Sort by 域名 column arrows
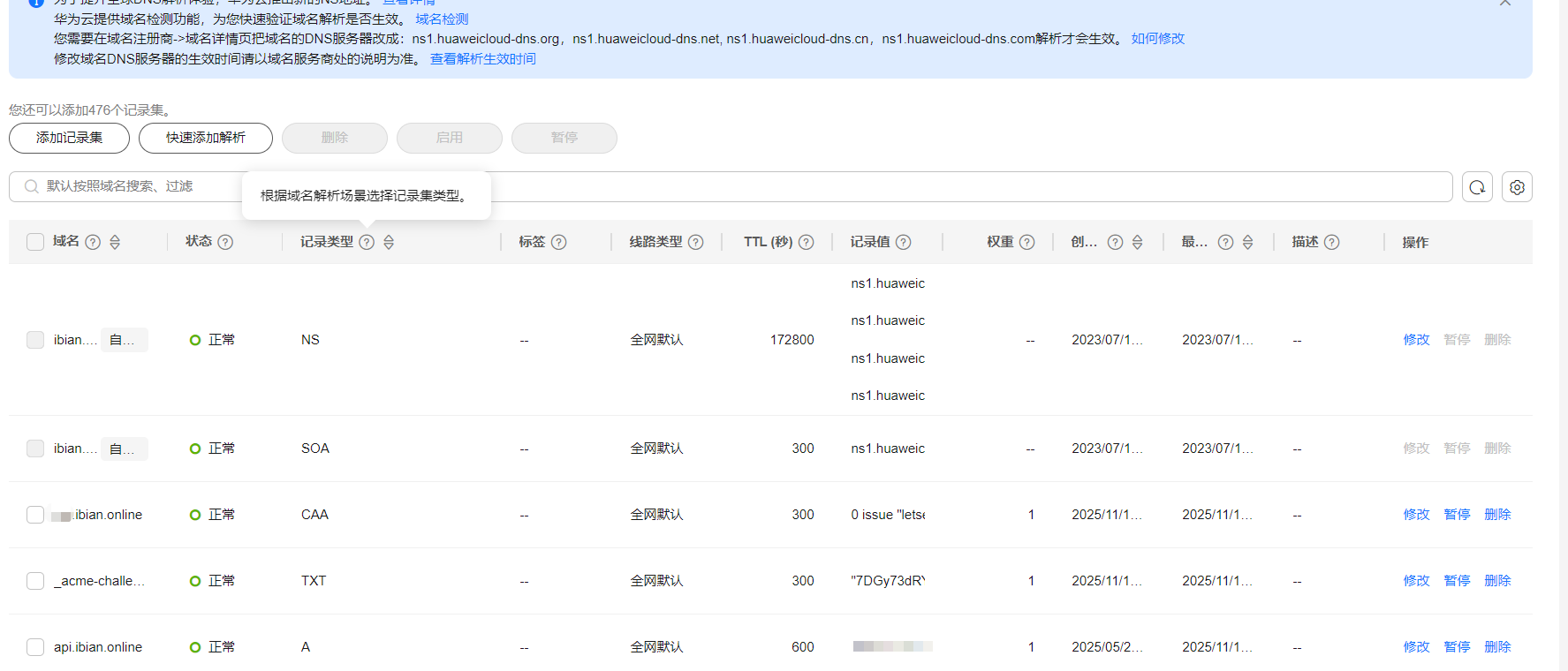1568x671 pixels. pyautogui.click(x=115, y=242)
